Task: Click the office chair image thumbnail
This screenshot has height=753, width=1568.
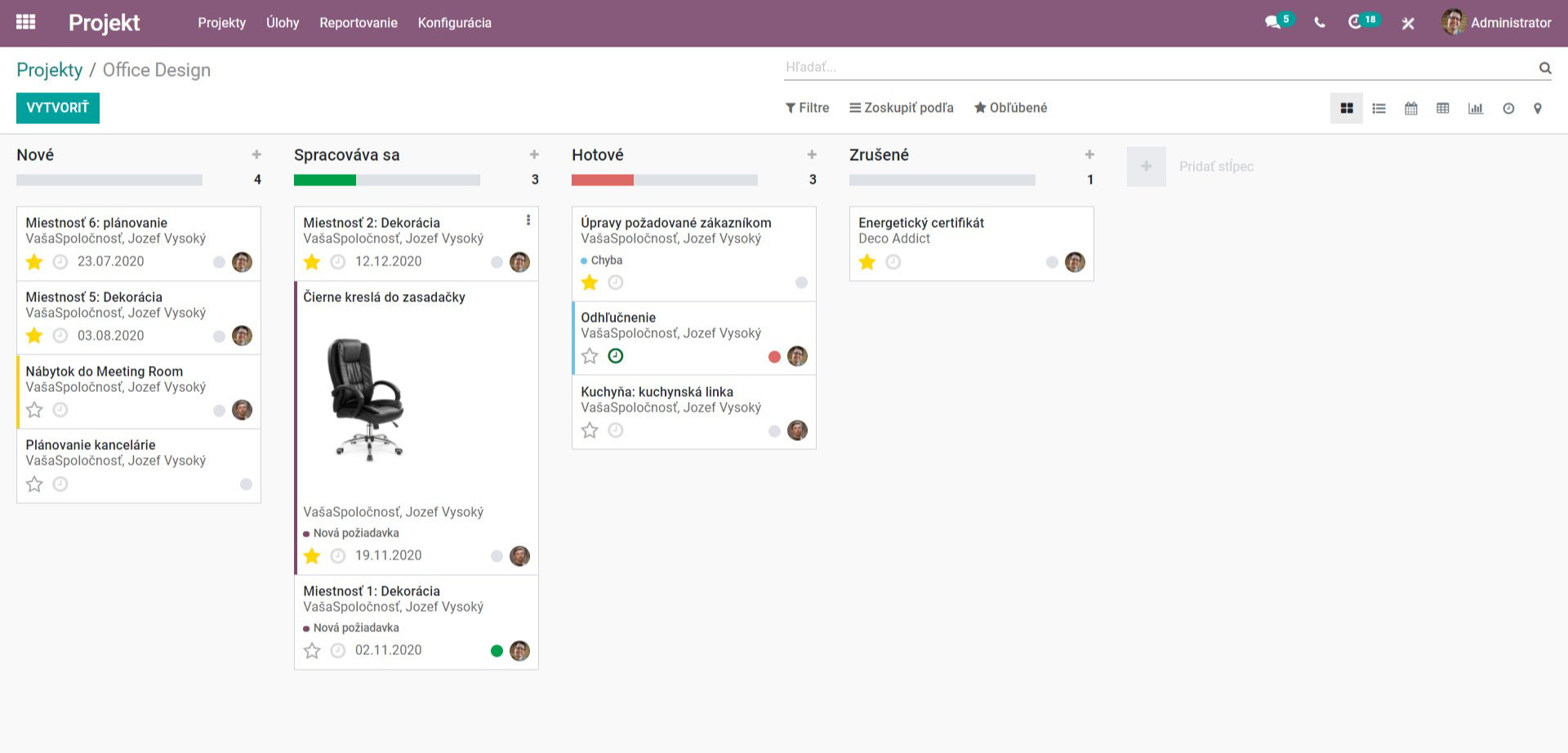Action: click(x=367, y=400)
